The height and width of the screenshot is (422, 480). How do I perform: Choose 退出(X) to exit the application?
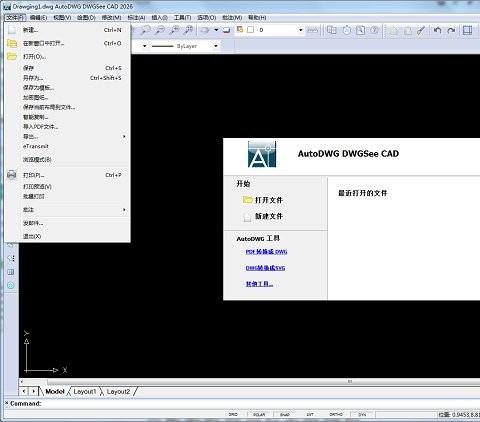point(67,236)
